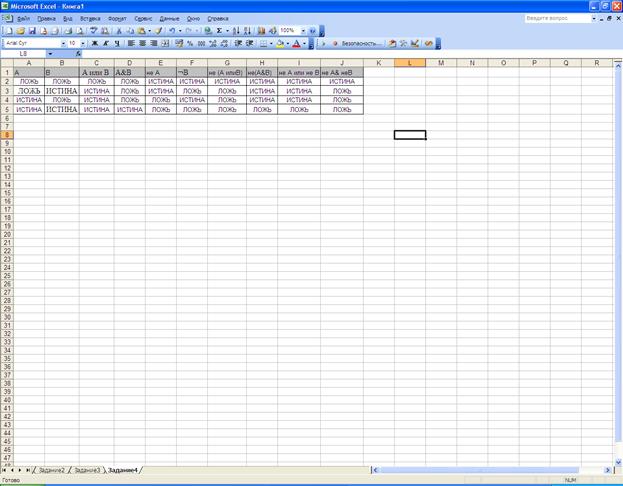Screen dimensions: 623x486
Task: Open the Сервис menu
Action: click(x=143, y=19)
